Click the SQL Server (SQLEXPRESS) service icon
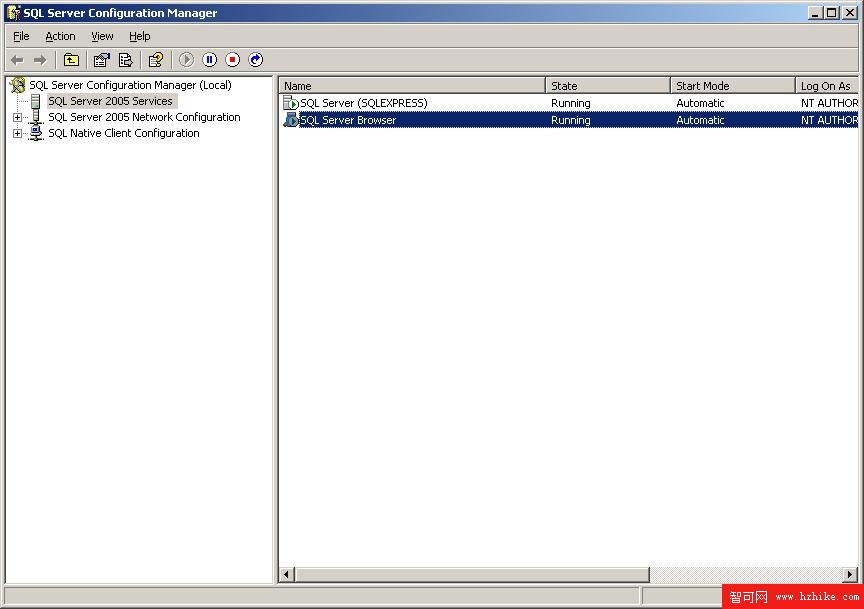The width and height of the screenshot is (864, 609). click(x=290, y=103)
